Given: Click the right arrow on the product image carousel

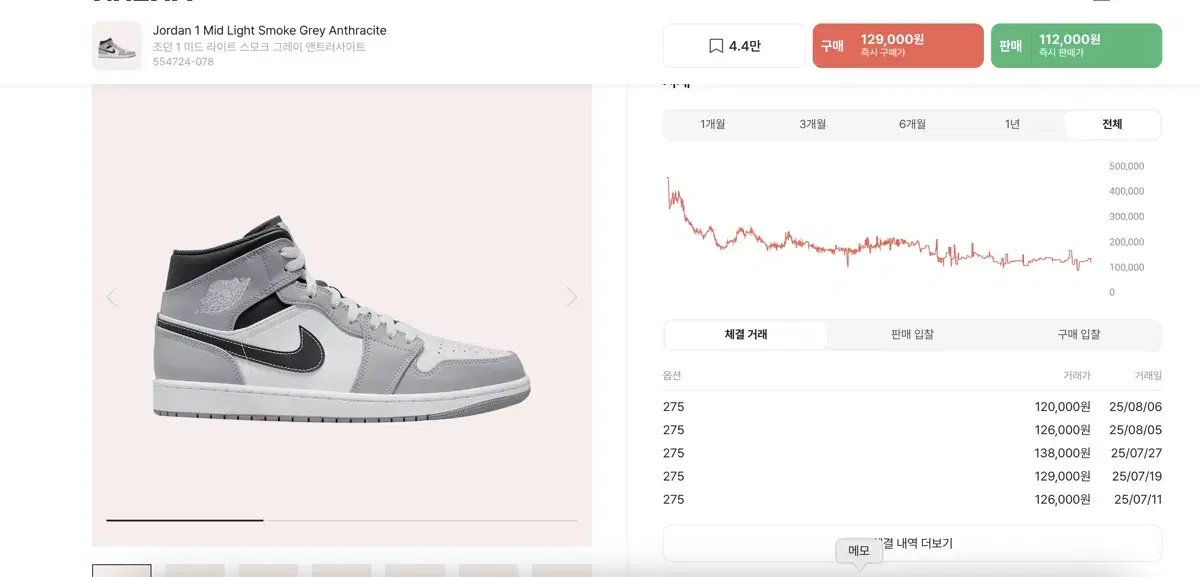Looking at the screenshot, I should tap(571, 296).
